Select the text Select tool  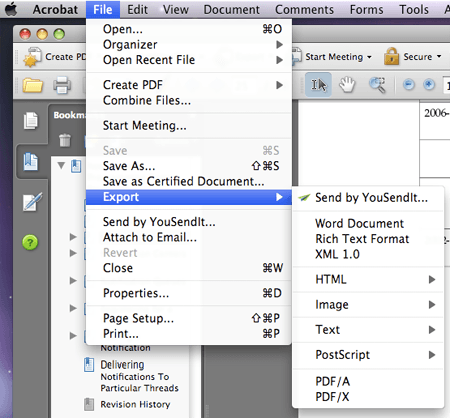coord(318,85)
